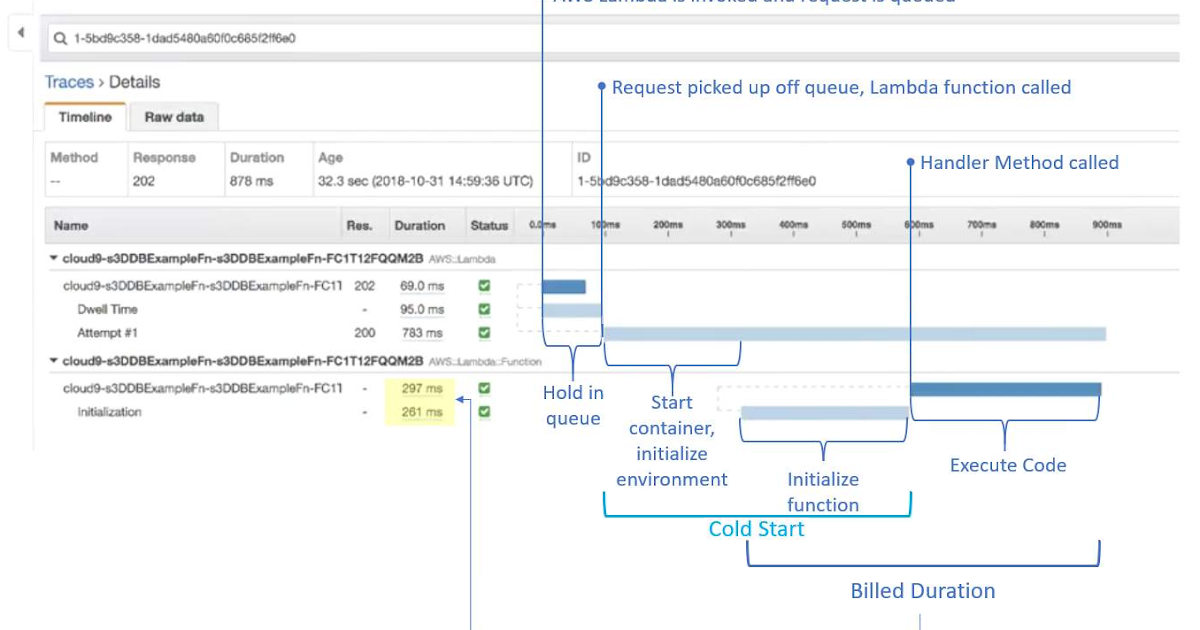1200x630 pixels.
Task: Click the Duration column header
Action: (x=422, y=225)
